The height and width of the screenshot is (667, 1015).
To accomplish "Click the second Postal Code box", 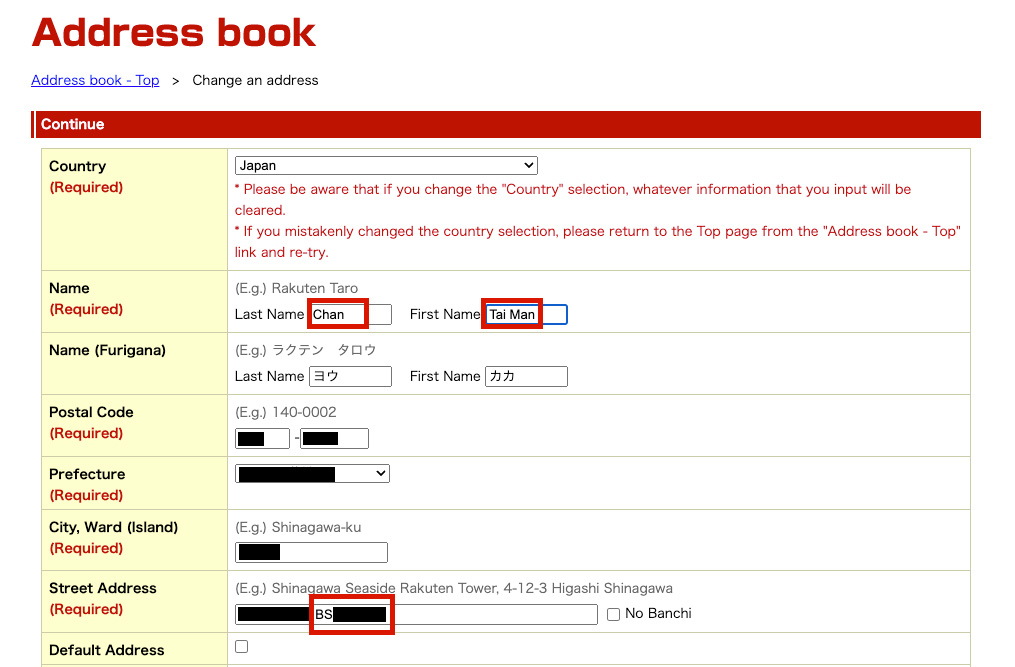I will click(334, 438).
